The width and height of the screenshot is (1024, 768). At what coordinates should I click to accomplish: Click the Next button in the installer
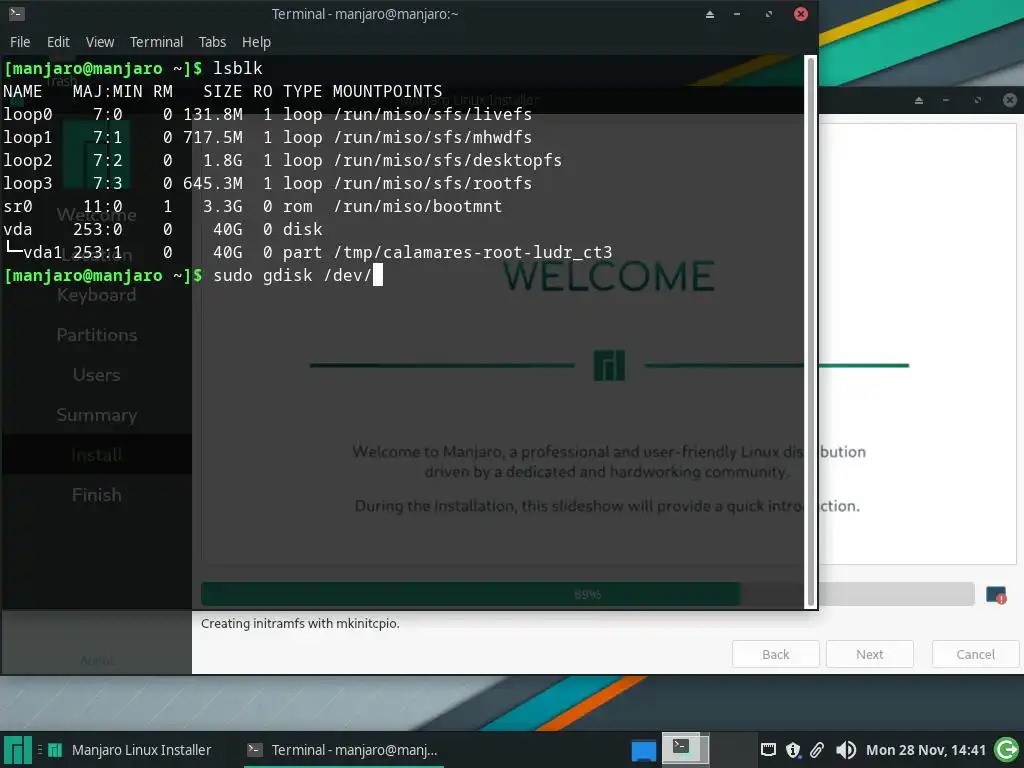click(869, 654)
